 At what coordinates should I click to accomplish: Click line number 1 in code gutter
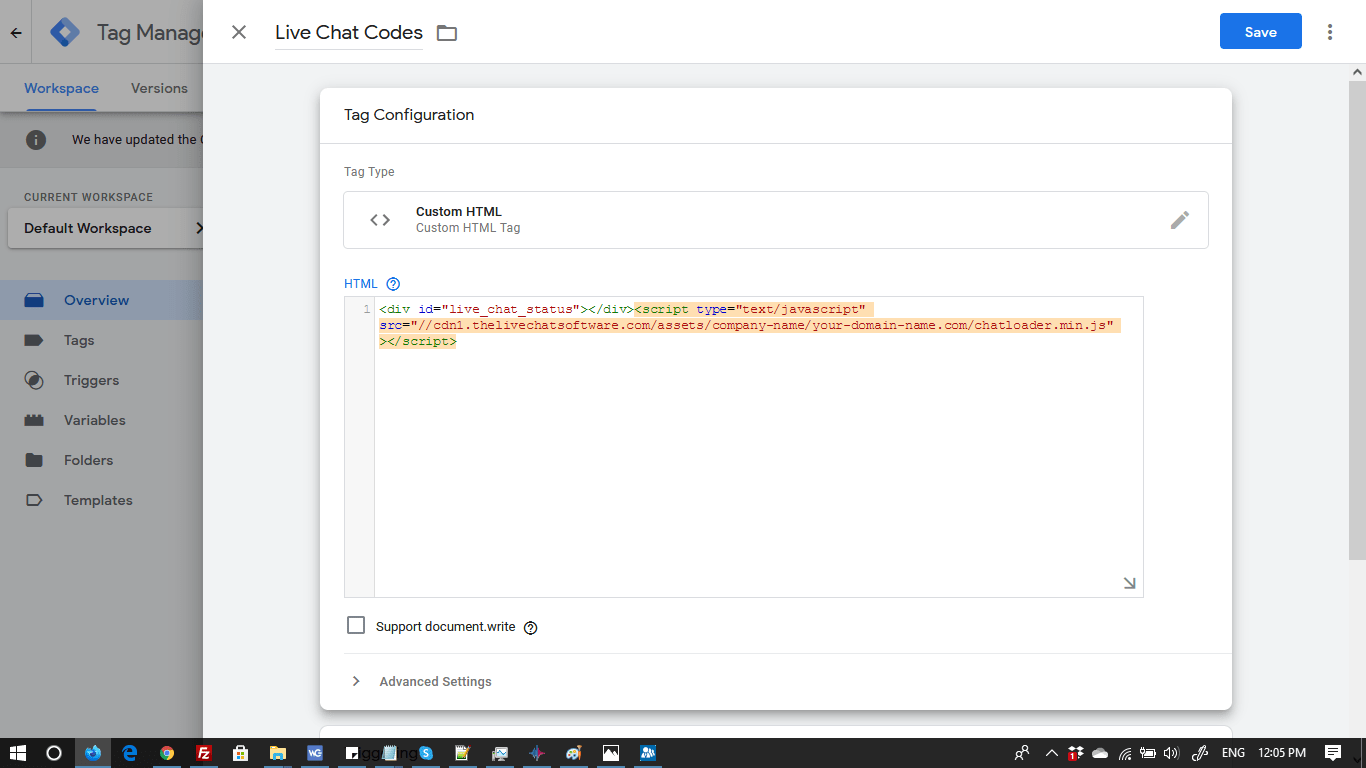[367, 310]
